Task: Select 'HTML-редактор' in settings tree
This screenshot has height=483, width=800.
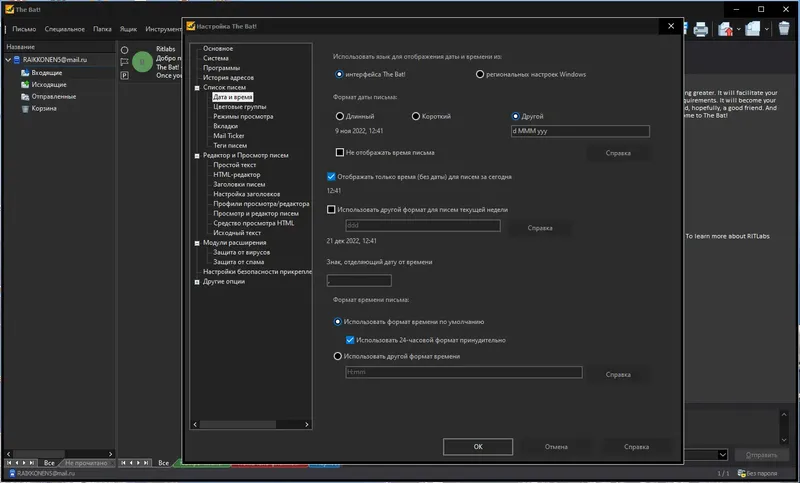Action: [x=237, y=174]
